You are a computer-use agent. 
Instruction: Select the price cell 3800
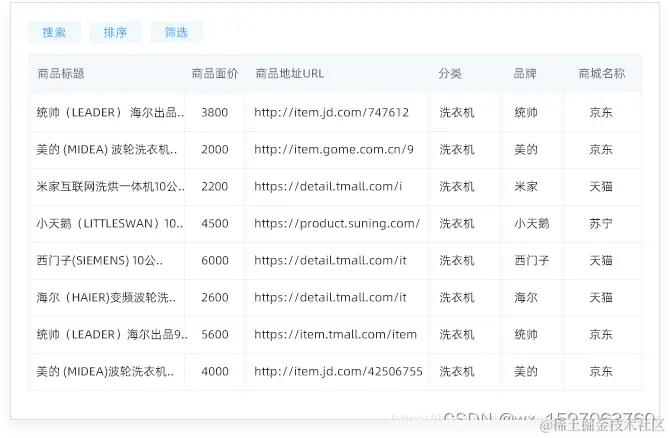(x=215, y=112)
